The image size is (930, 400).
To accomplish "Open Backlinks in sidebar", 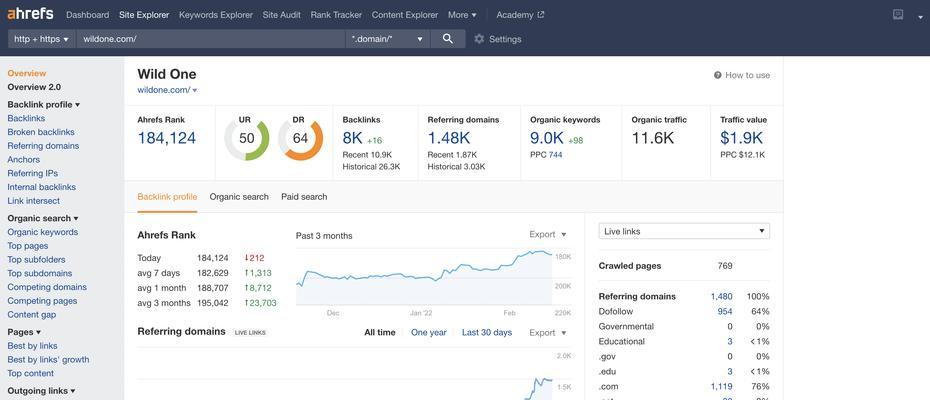I will click(26, 119).
